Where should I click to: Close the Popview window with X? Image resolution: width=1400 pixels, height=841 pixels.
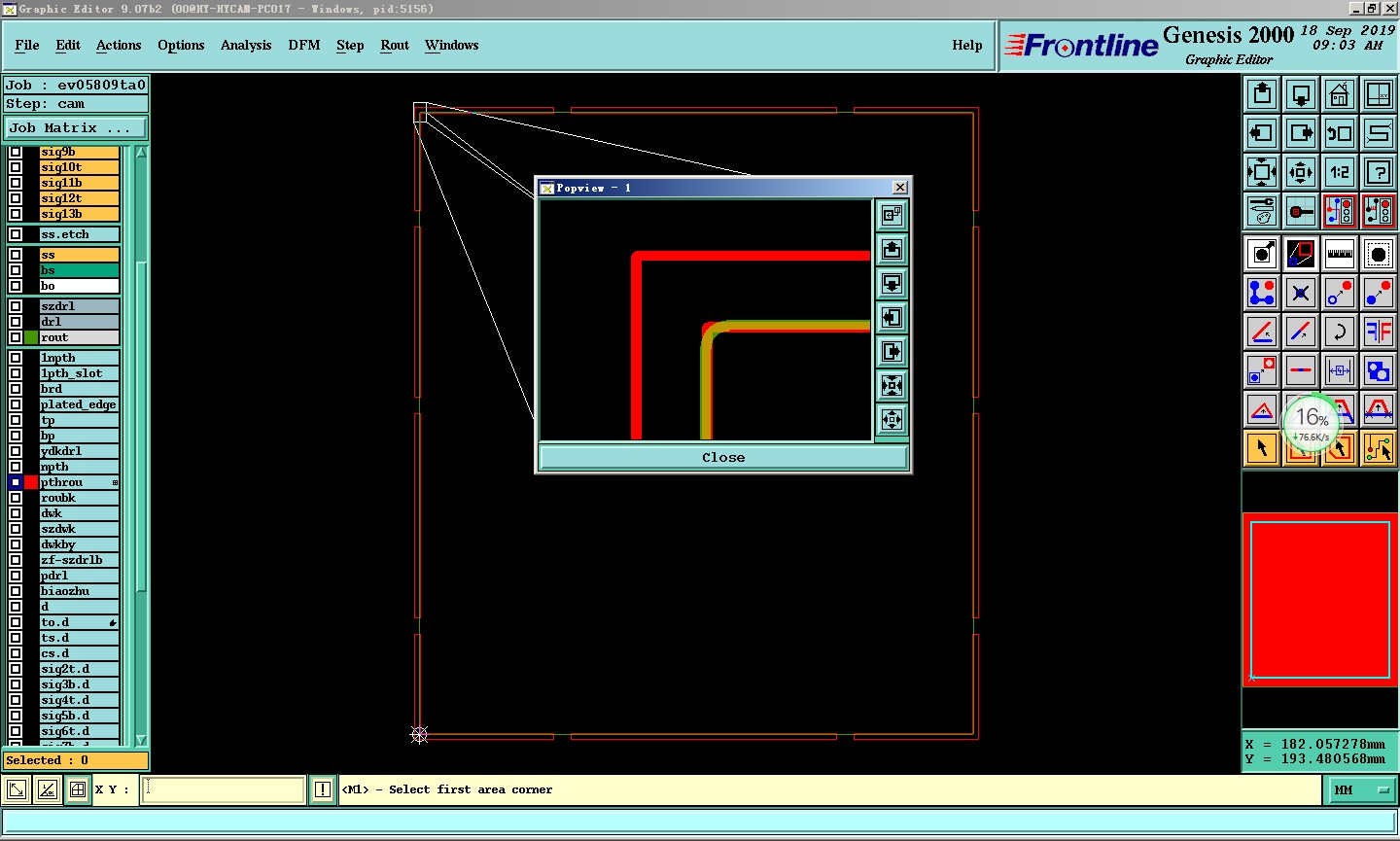tap(900, 188)
